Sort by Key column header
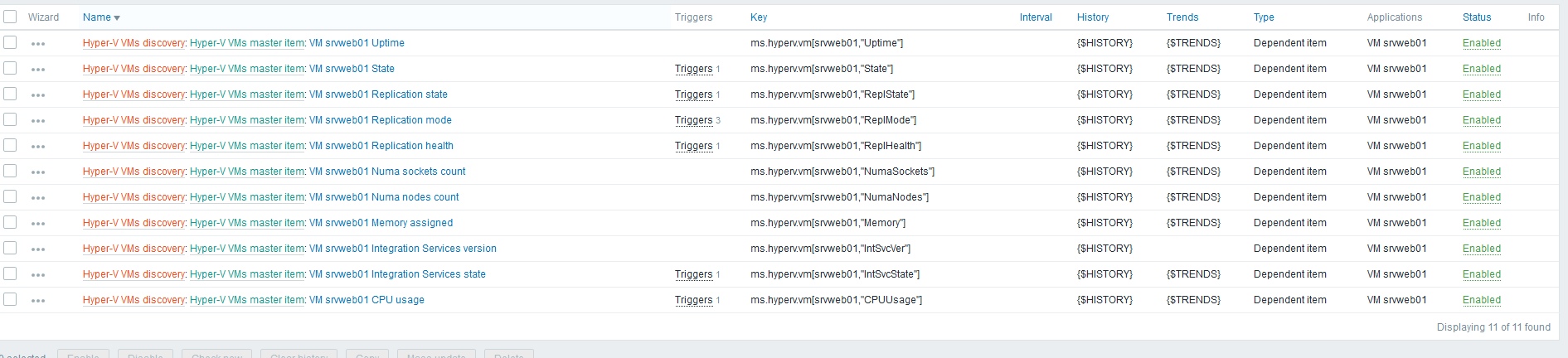The width and height of the screenshot is (1568, 358). pyautogui.click(x=759, y=17)
